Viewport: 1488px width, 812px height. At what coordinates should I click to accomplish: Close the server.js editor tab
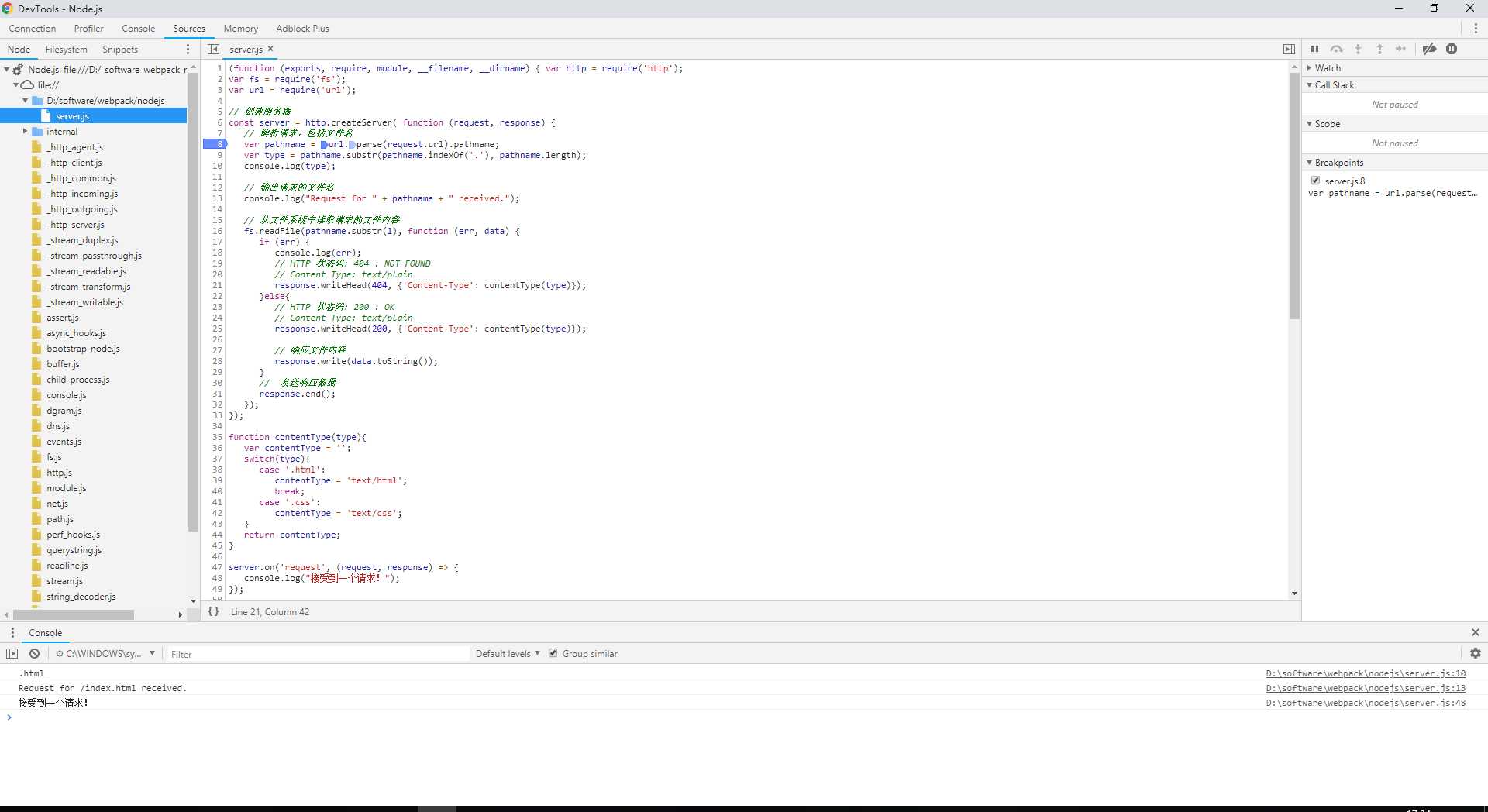(270, 49)
